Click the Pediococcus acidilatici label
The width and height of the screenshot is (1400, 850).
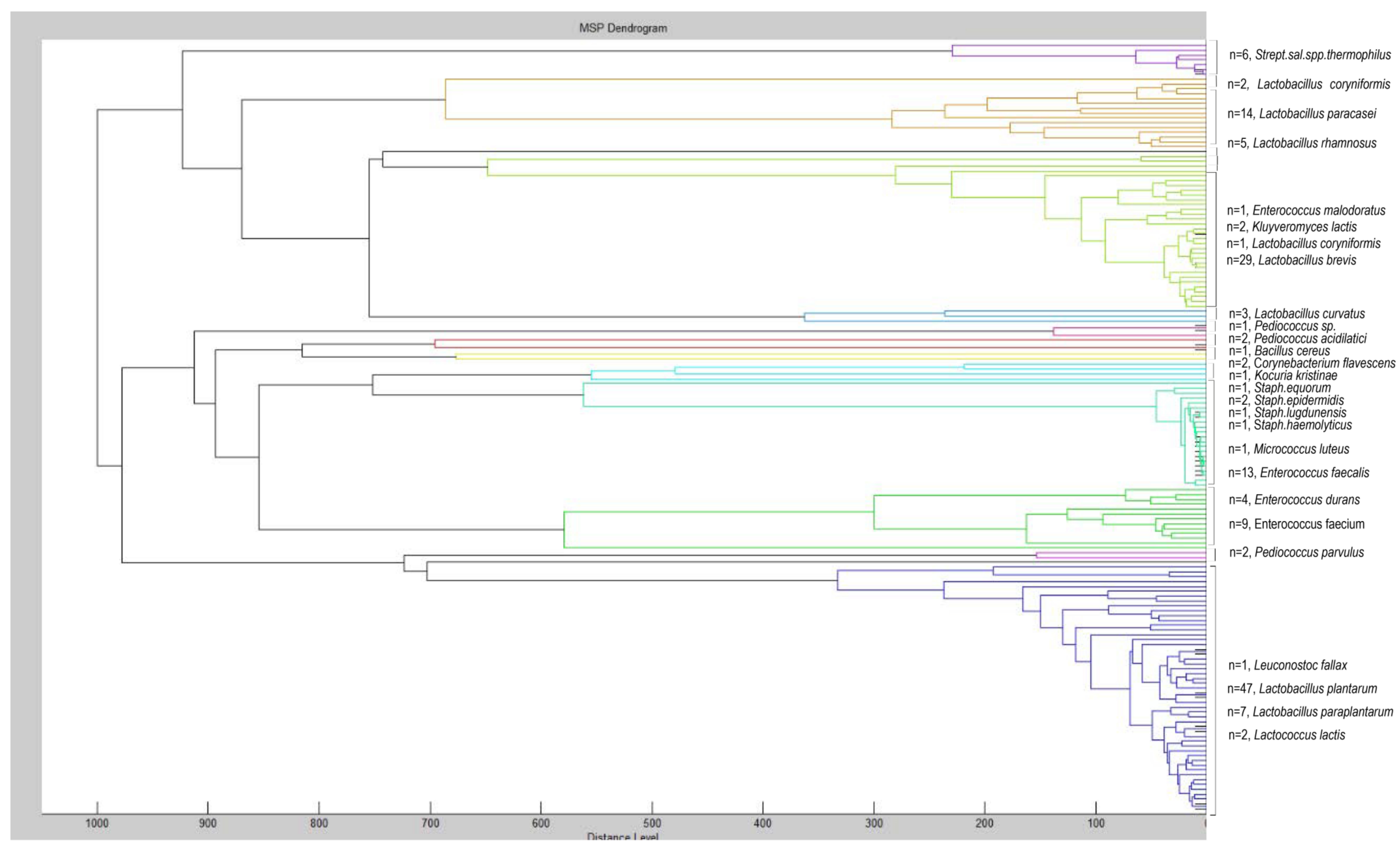coord(1297,339)
